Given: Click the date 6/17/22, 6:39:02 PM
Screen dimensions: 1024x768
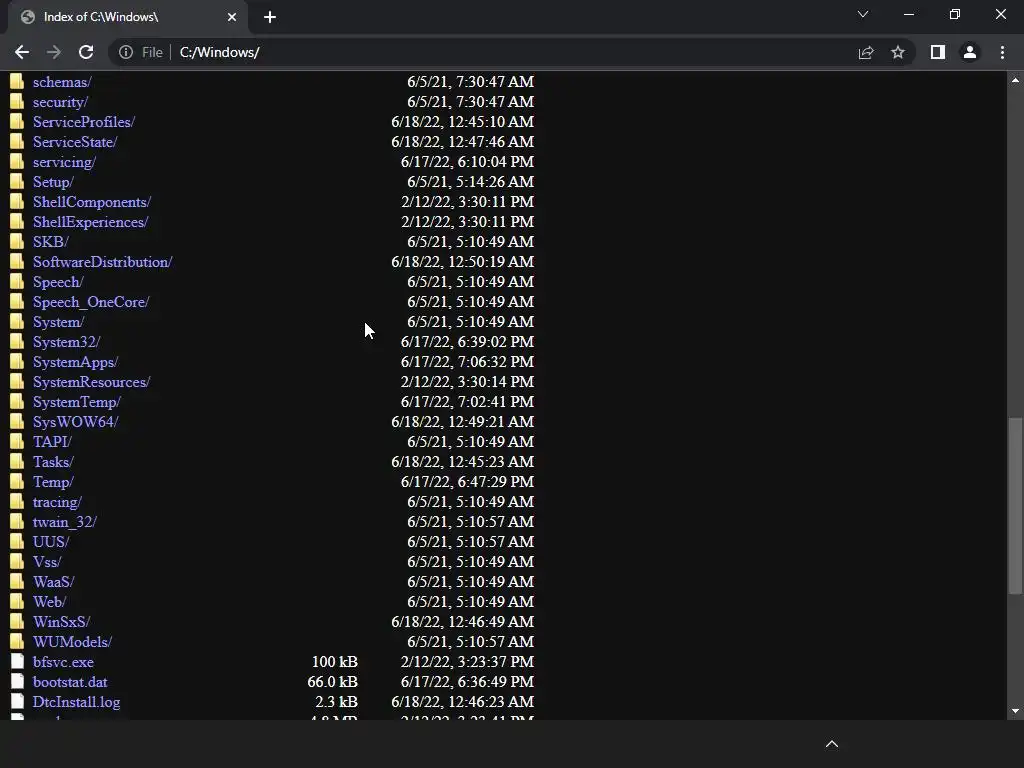Looking at the screenshot, I should pyautogui.click(x=467, y=342).
